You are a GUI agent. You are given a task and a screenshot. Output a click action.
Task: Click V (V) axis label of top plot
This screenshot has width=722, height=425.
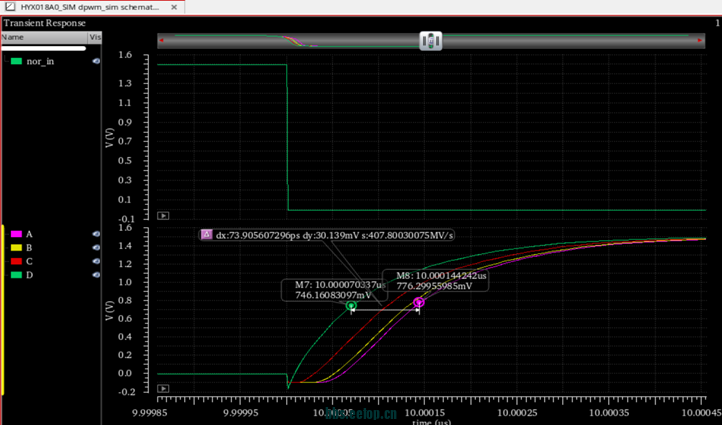(x=109, y=138)
